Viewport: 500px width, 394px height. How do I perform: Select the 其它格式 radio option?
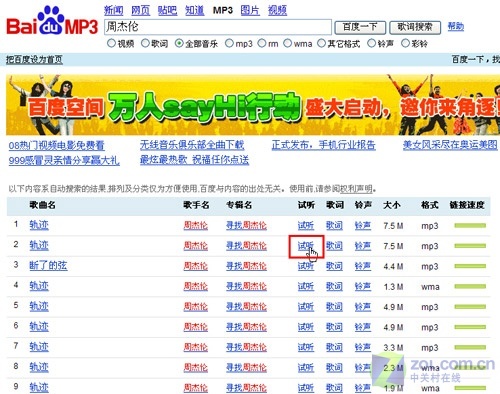(321, 43)
